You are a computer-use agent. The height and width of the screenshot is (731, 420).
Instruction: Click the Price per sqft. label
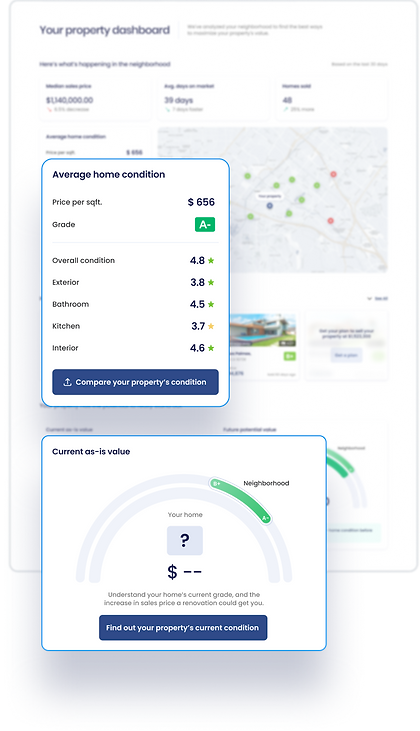click(x=77, y=202)
